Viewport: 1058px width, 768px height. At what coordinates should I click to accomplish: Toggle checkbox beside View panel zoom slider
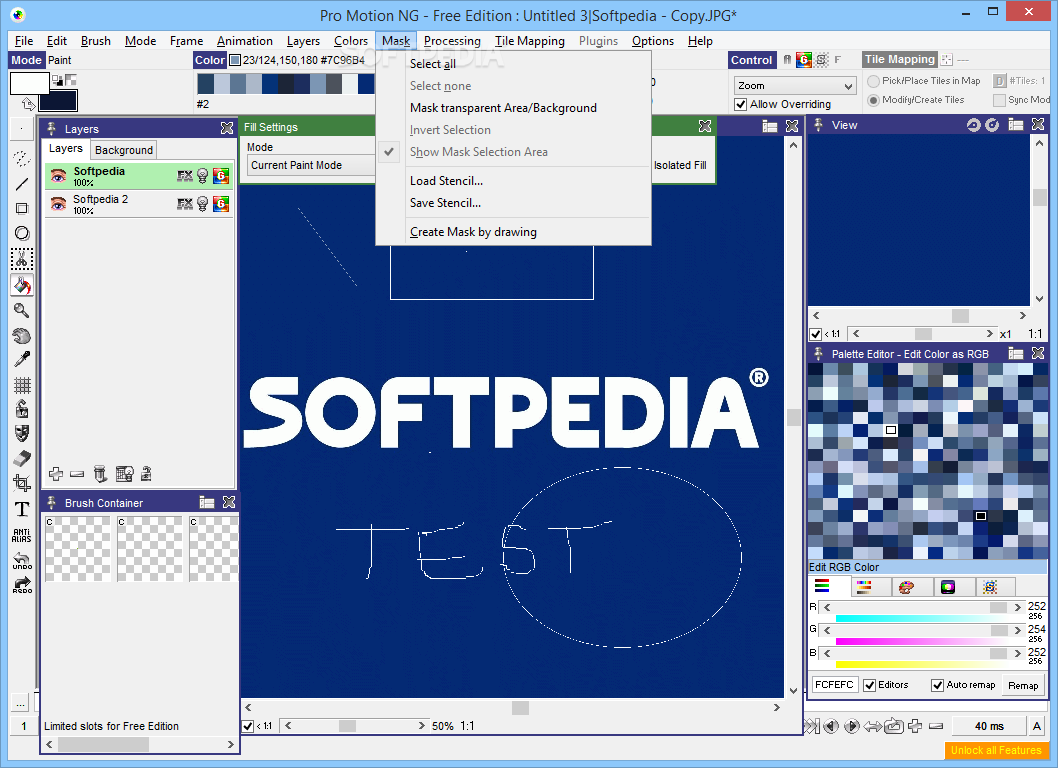[815, 334]
